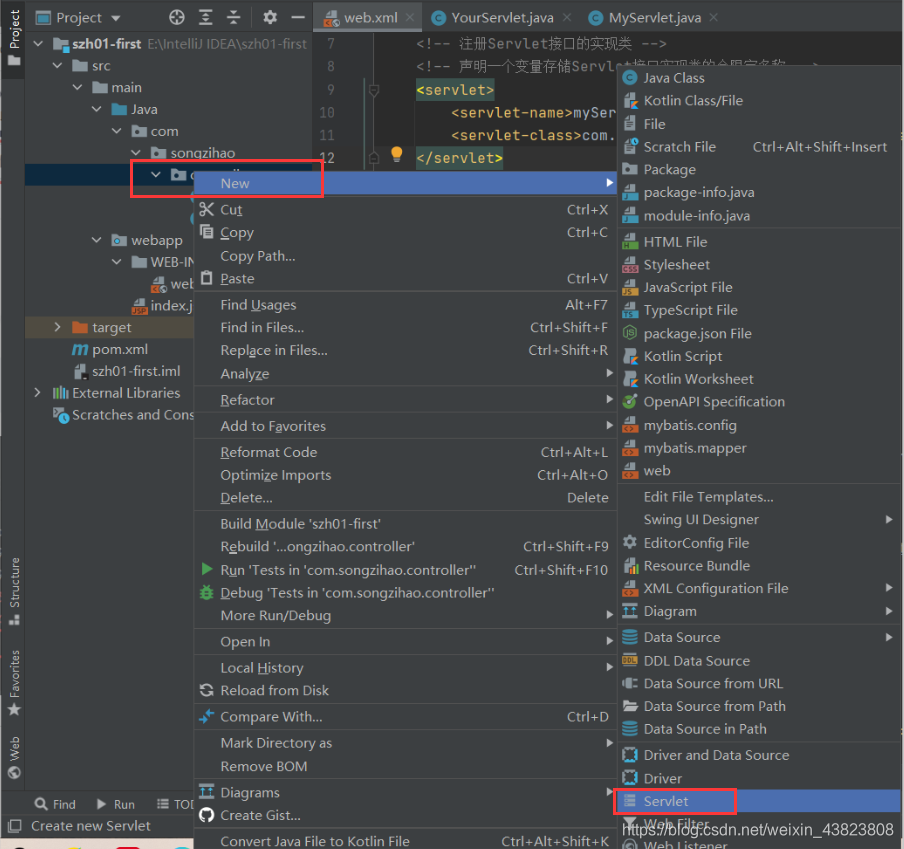Click the EditorConfig File gear icon

[x=630, y=542]
